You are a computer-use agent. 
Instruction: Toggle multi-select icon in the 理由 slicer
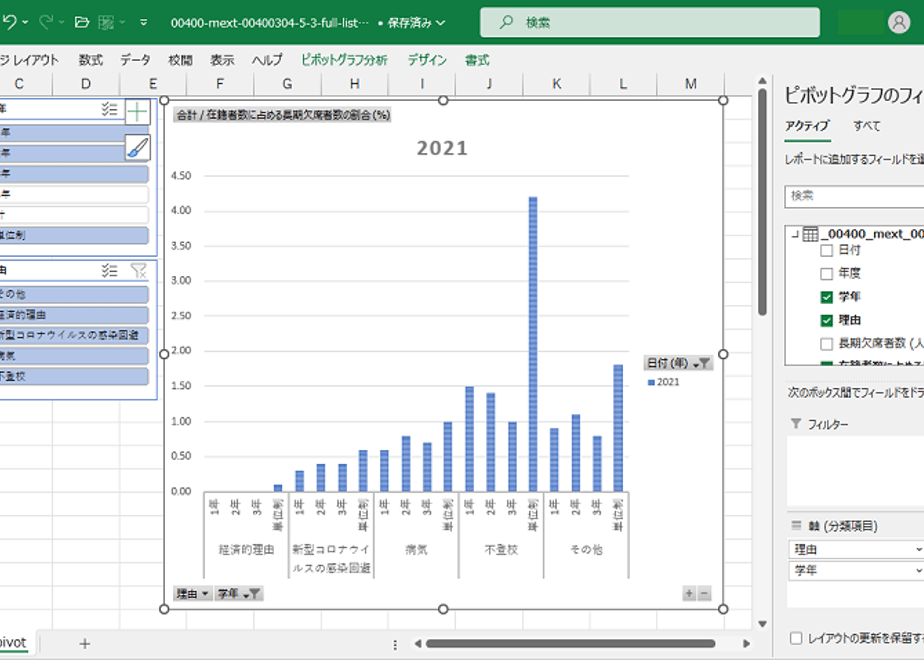pyautogui.click(x=110, y=270)
